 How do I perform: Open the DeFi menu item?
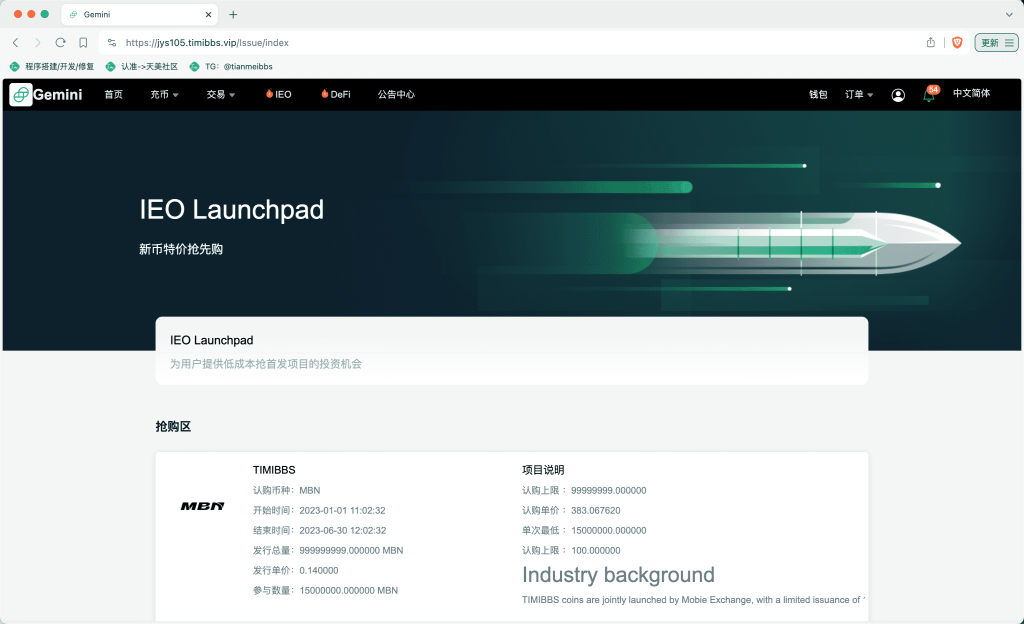[x=336, y=94]
